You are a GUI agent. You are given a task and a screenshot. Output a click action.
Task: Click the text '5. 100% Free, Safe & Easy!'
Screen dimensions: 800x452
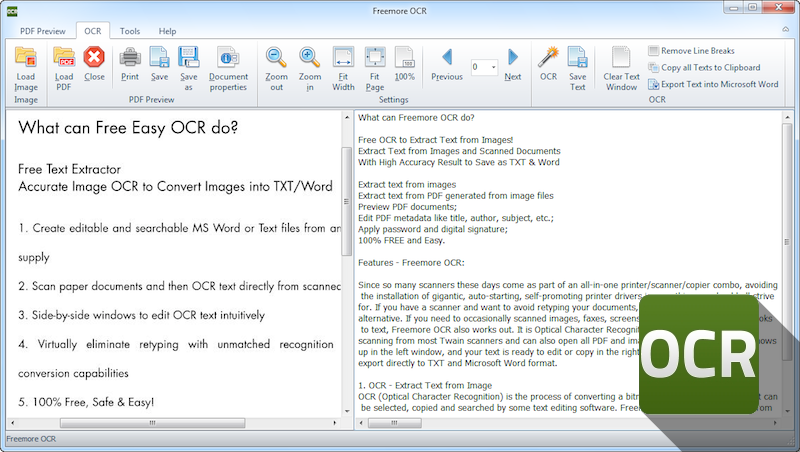pyautogui.click(x=86, y=403)
